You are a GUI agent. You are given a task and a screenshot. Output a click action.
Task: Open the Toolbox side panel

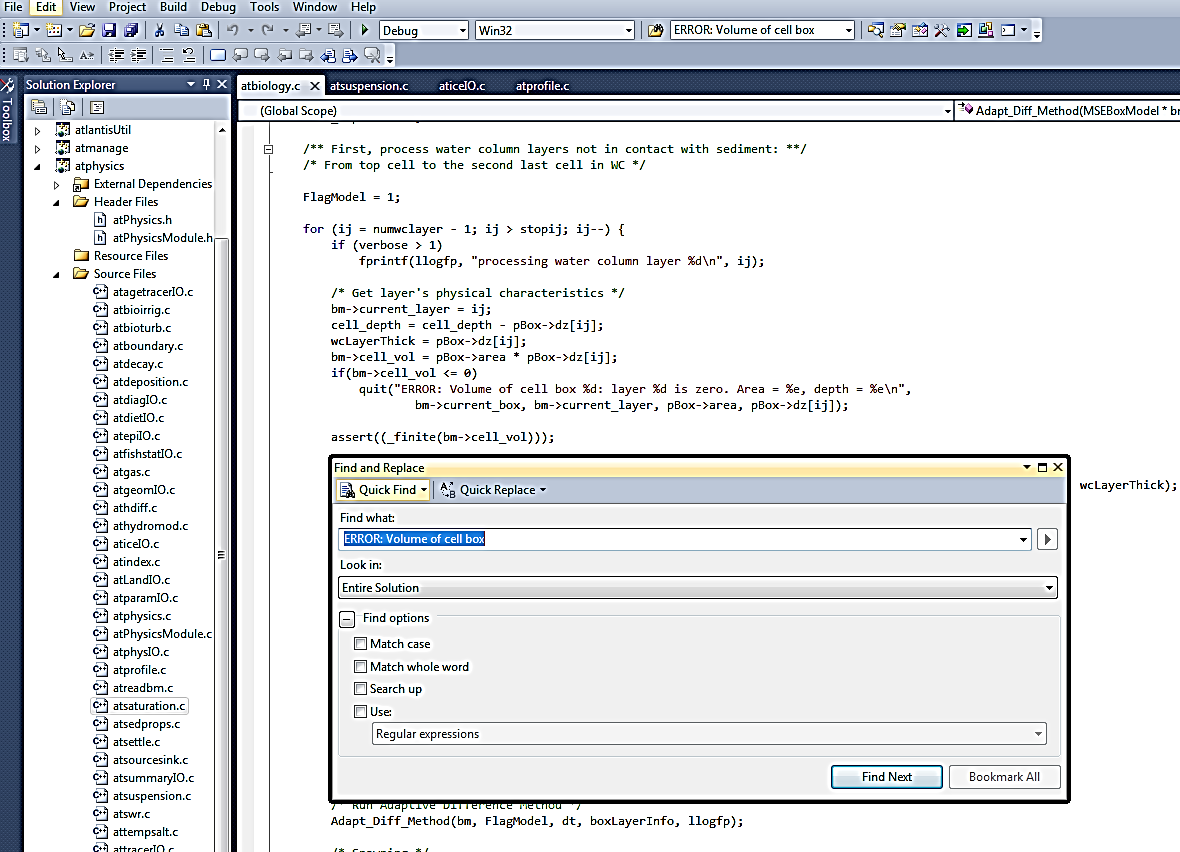(8, 112)
